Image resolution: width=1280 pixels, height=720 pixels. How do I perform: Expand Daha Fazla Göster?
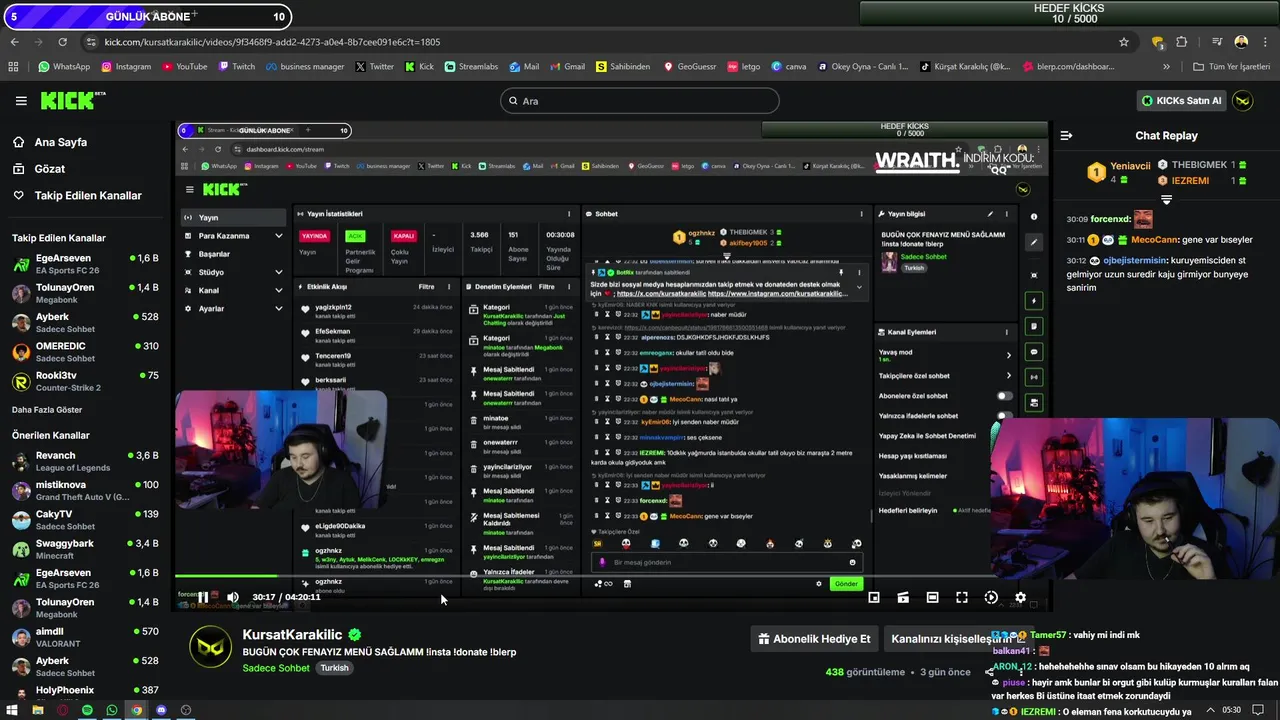point(47,410)
